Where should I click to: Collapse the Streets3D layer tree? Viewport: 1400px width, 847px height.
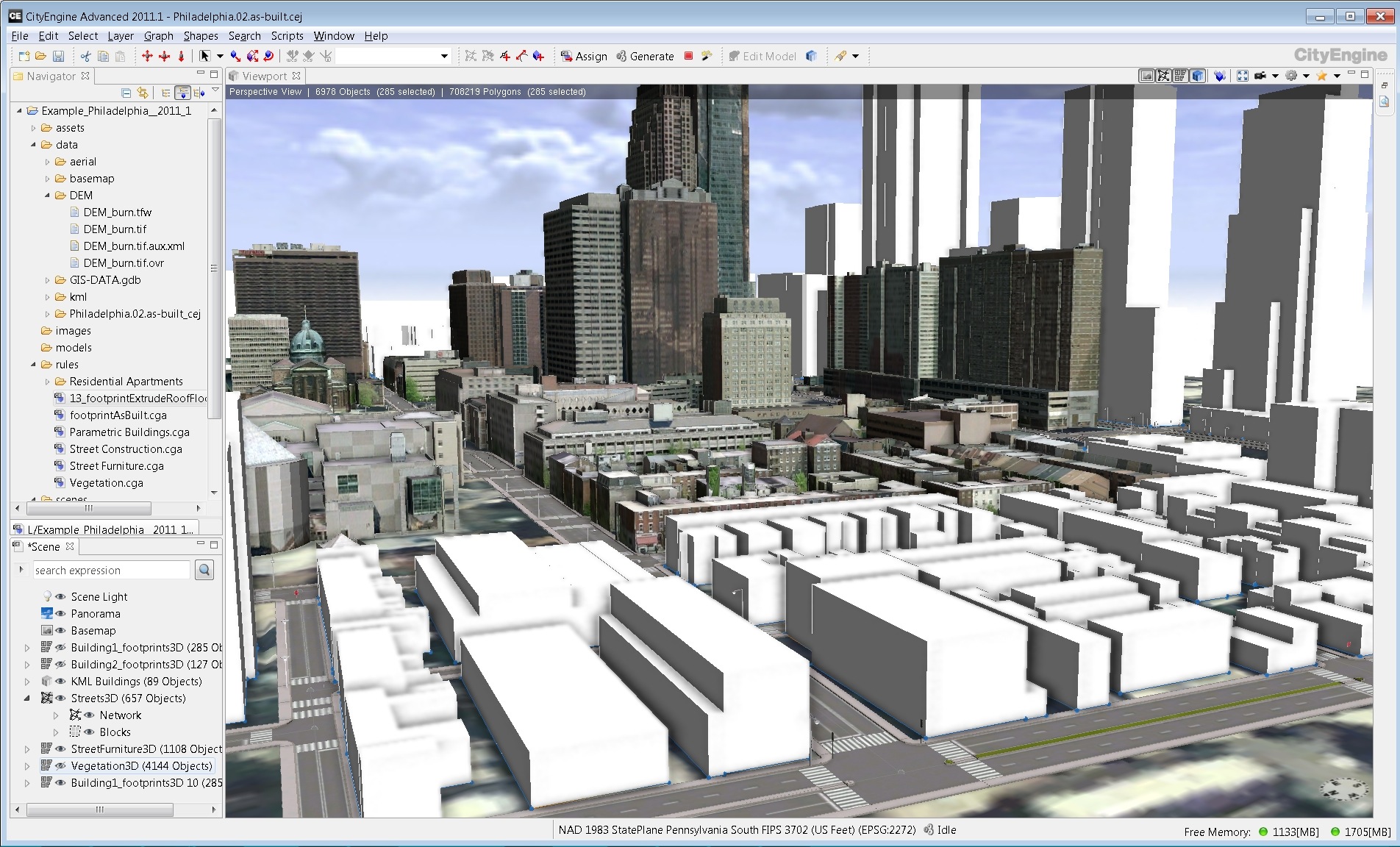27,698
